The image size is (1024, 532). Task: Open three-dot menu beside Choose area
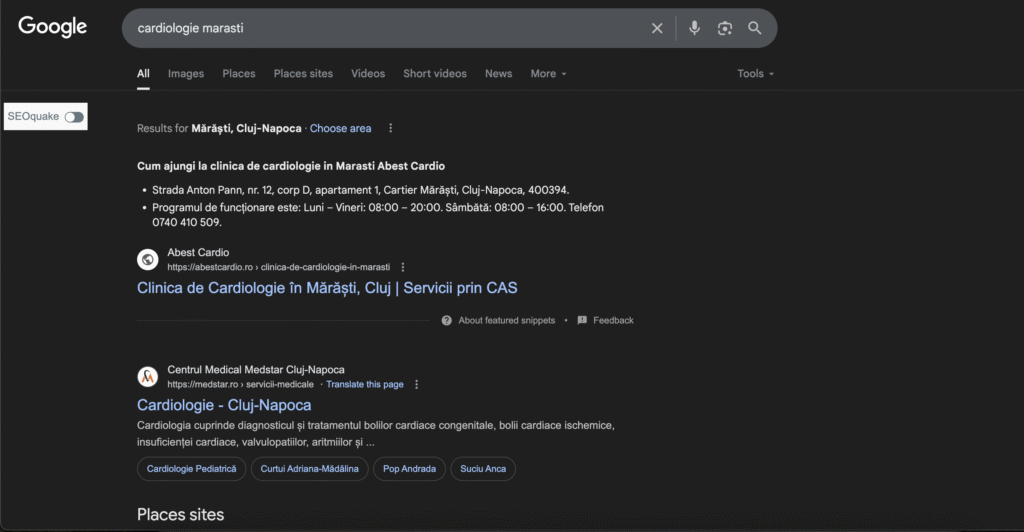coord(391,128)
